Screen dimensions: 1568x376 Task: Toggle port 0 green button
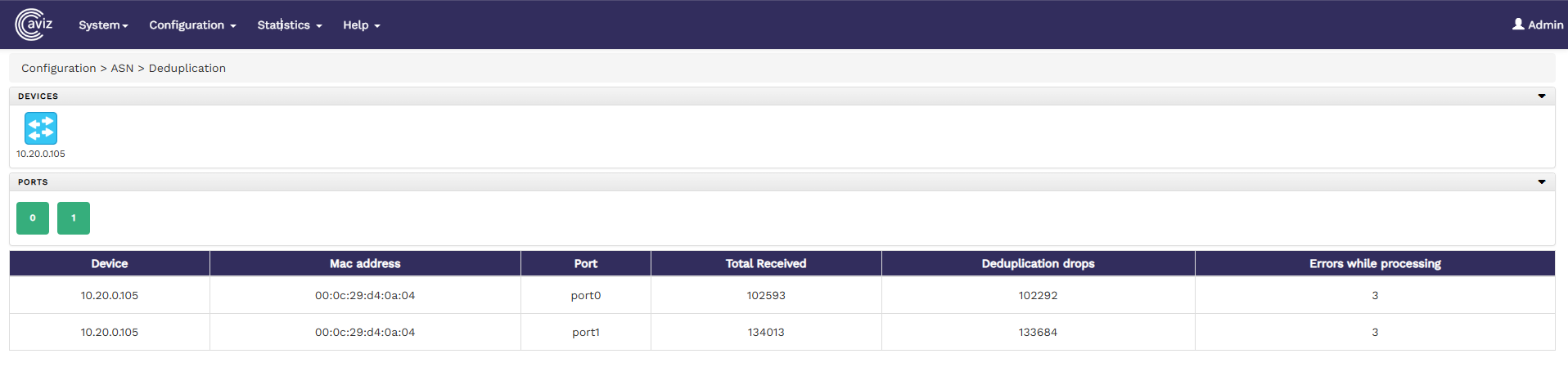[x=33, y=218]
